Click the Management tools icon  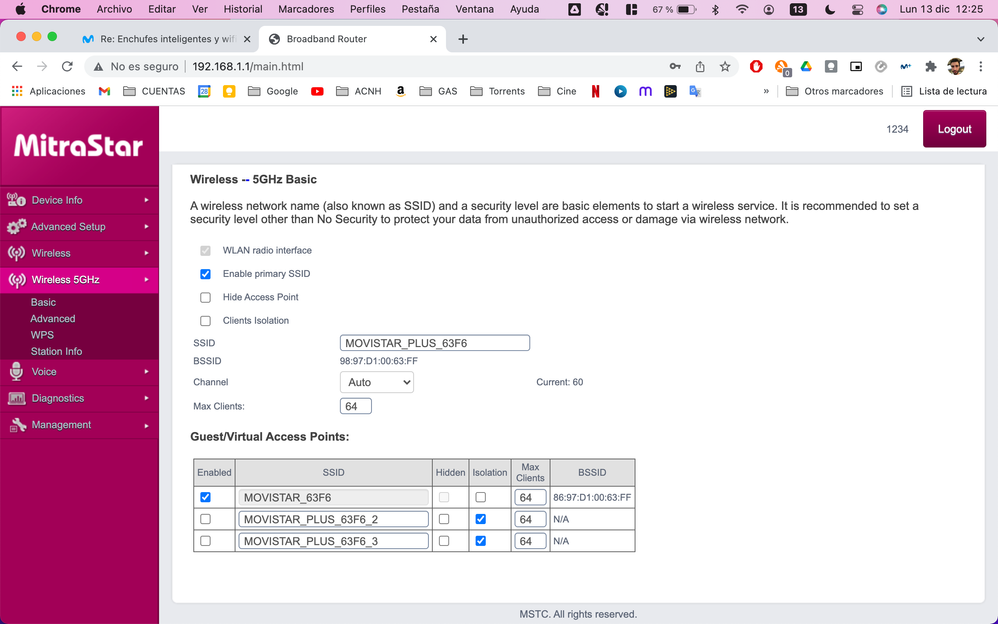click(x=16, y=425)
